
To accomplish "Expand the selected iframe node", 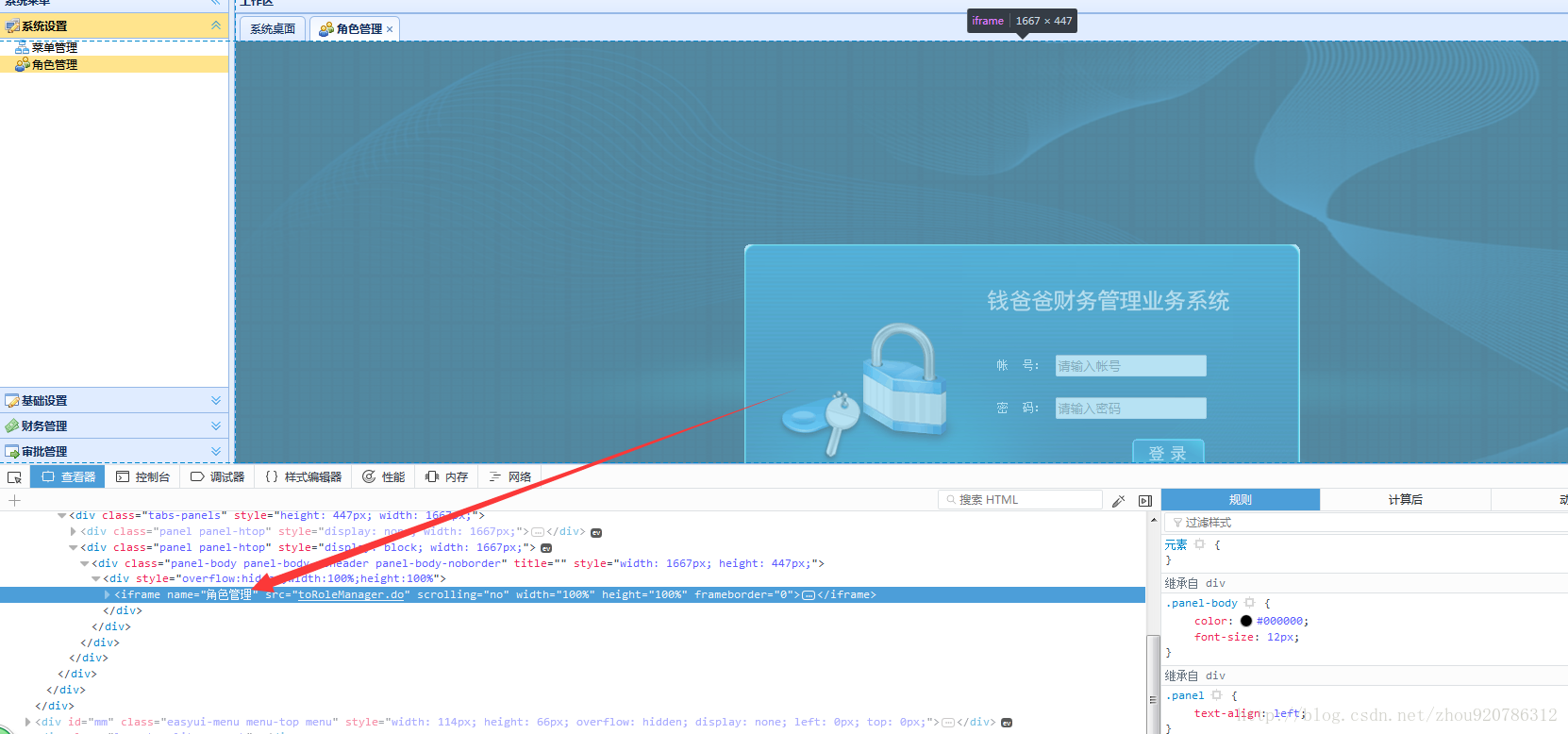I will tap(108, 595).
